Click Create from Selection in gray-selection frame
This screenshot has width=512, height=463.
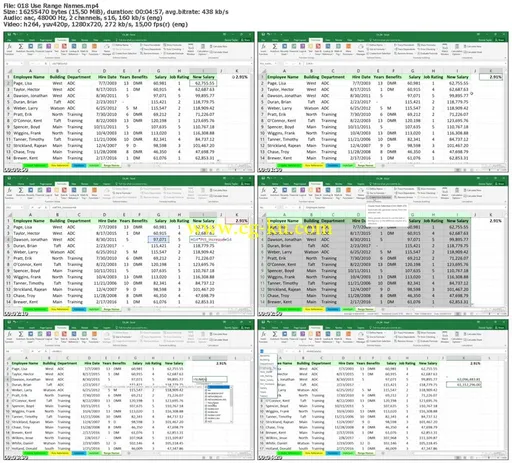[x=379, y=197]
